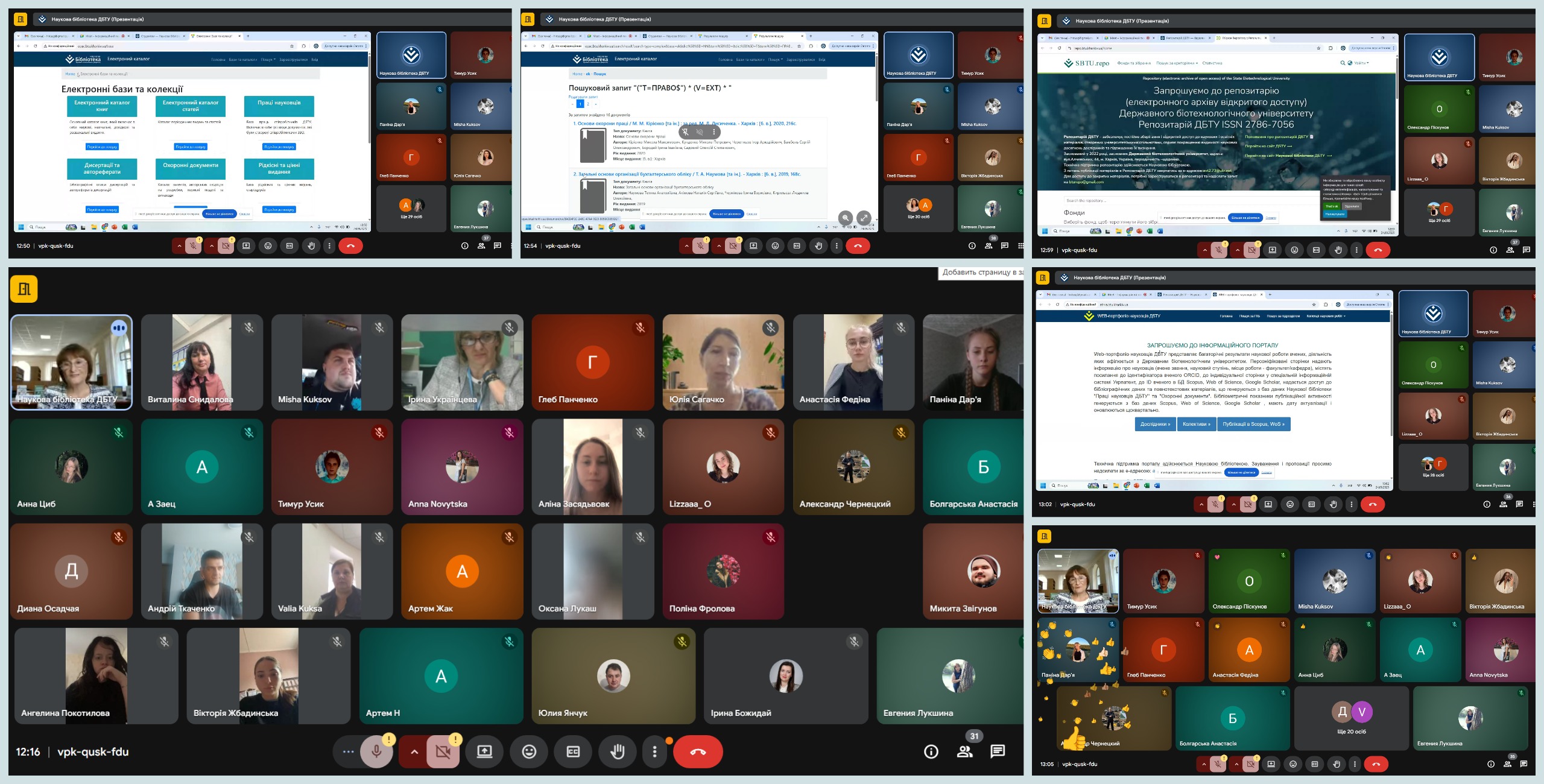The height and width of the screenshot is (784, 1544).
Task: Toggle the camera in the 12:16 meeting
Action: click(x=443, y=751)
